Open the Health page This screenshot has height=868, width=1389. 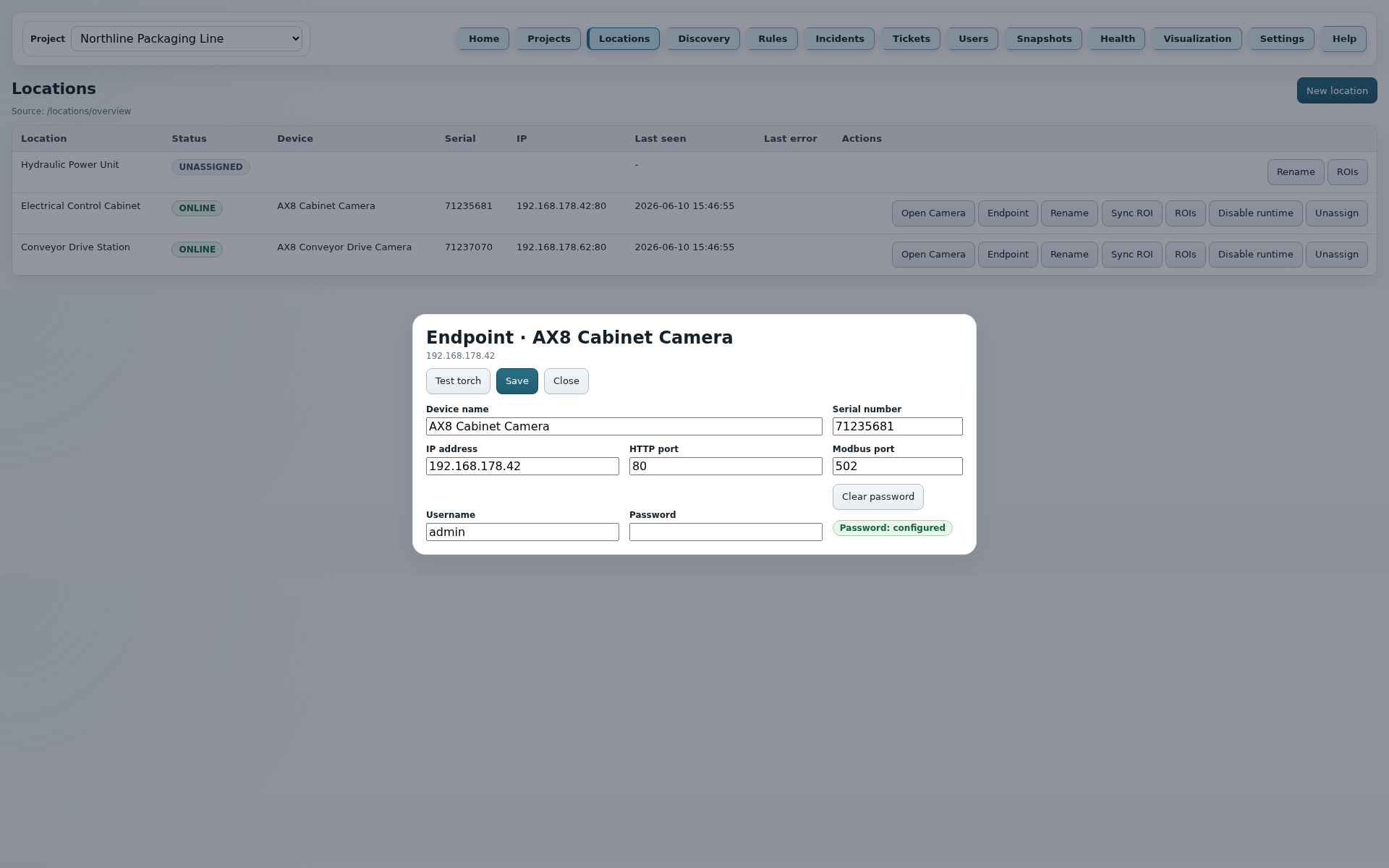(1117, 39)
